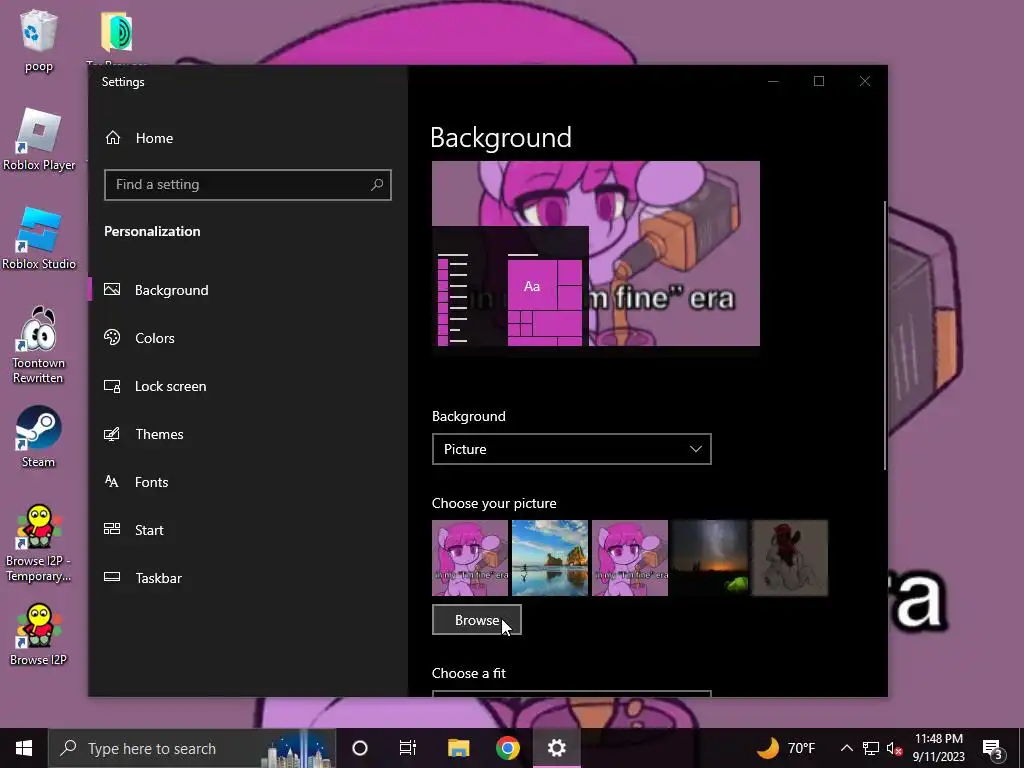Click the Home icon in Settings sidebar
Image resolution: width=1024 pixels, height=768 pixels.
(113, 138)
